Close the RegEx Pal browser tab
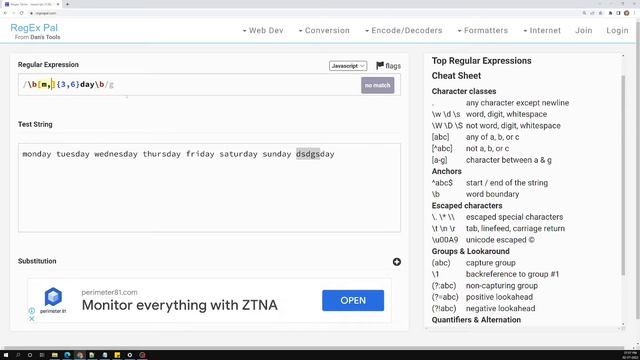Image resolution: width=640 pixels, height=360 pixels. 58,4
